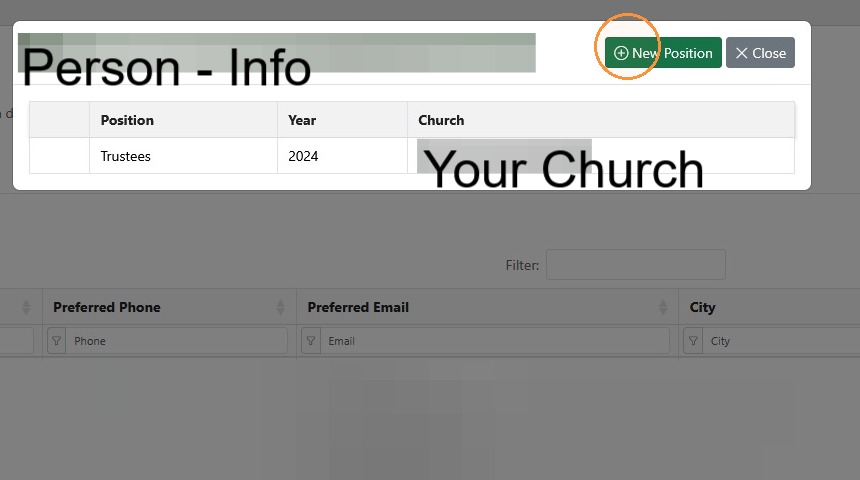Toggle the sort arrows on Preferred Email column
This screenshot has width=860, height=480.
[663, 307]
